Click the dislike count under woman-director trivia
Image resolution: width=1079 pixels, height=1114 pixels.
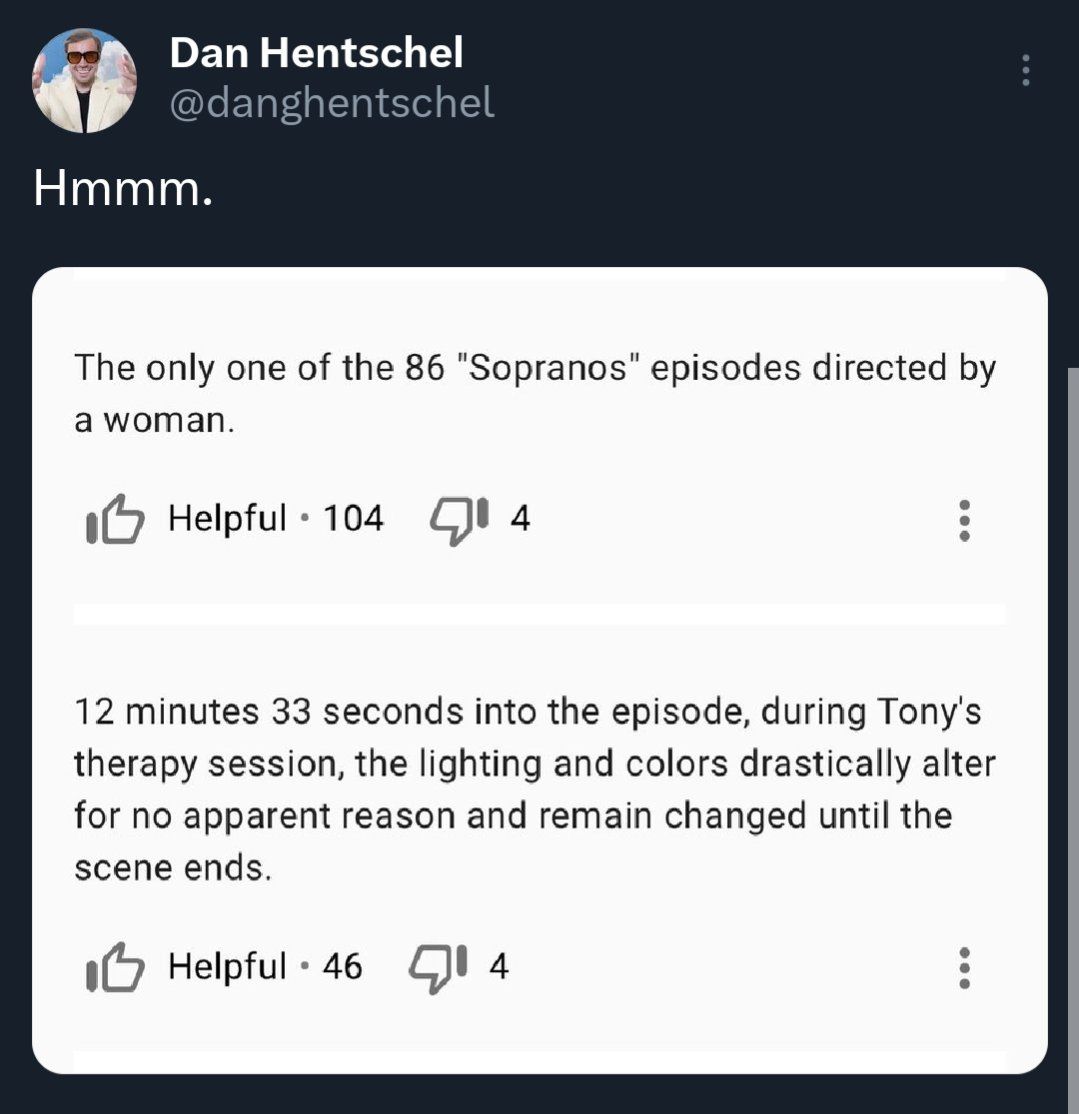pos(520,518)
